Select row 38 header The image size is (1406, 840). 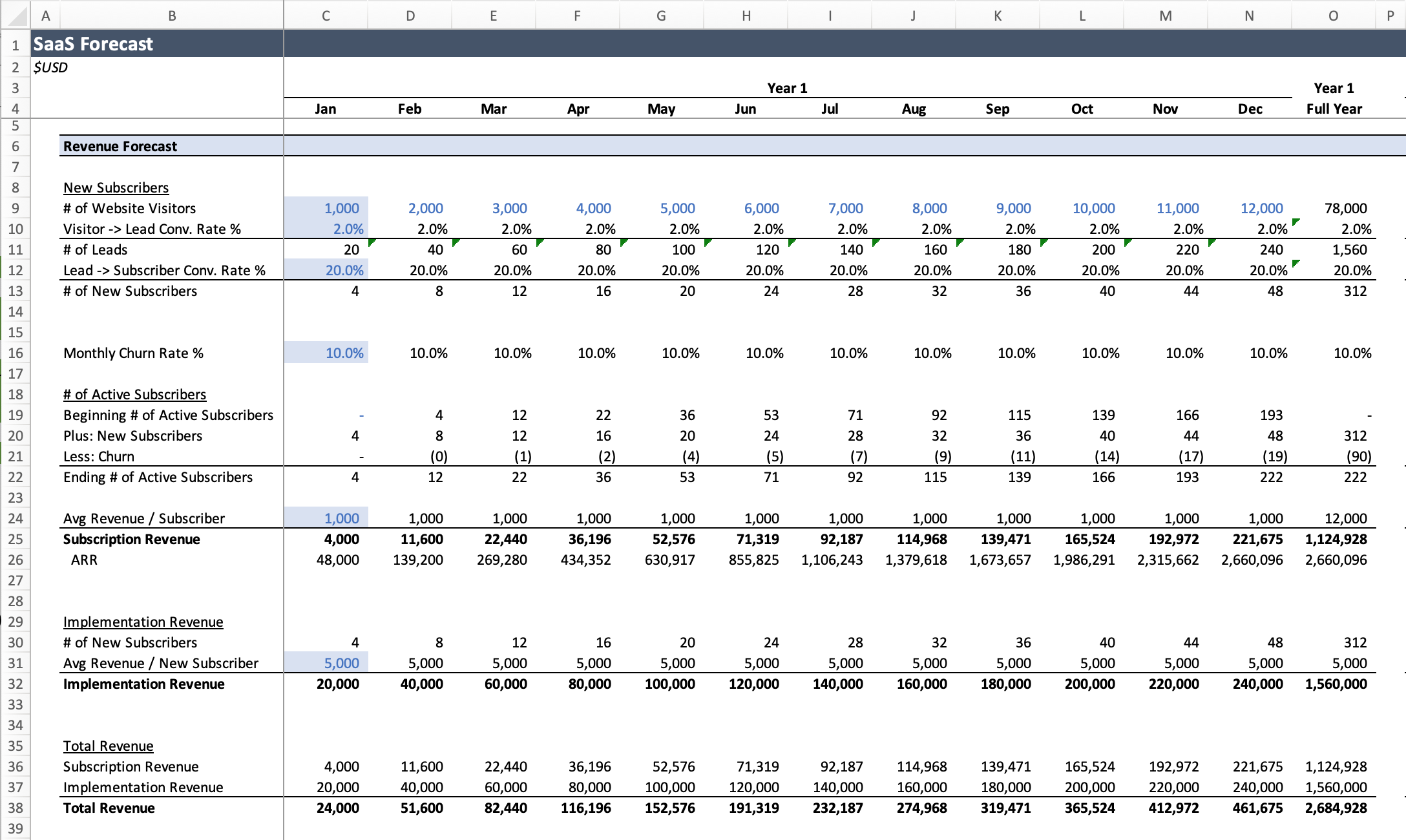point(16,808)
